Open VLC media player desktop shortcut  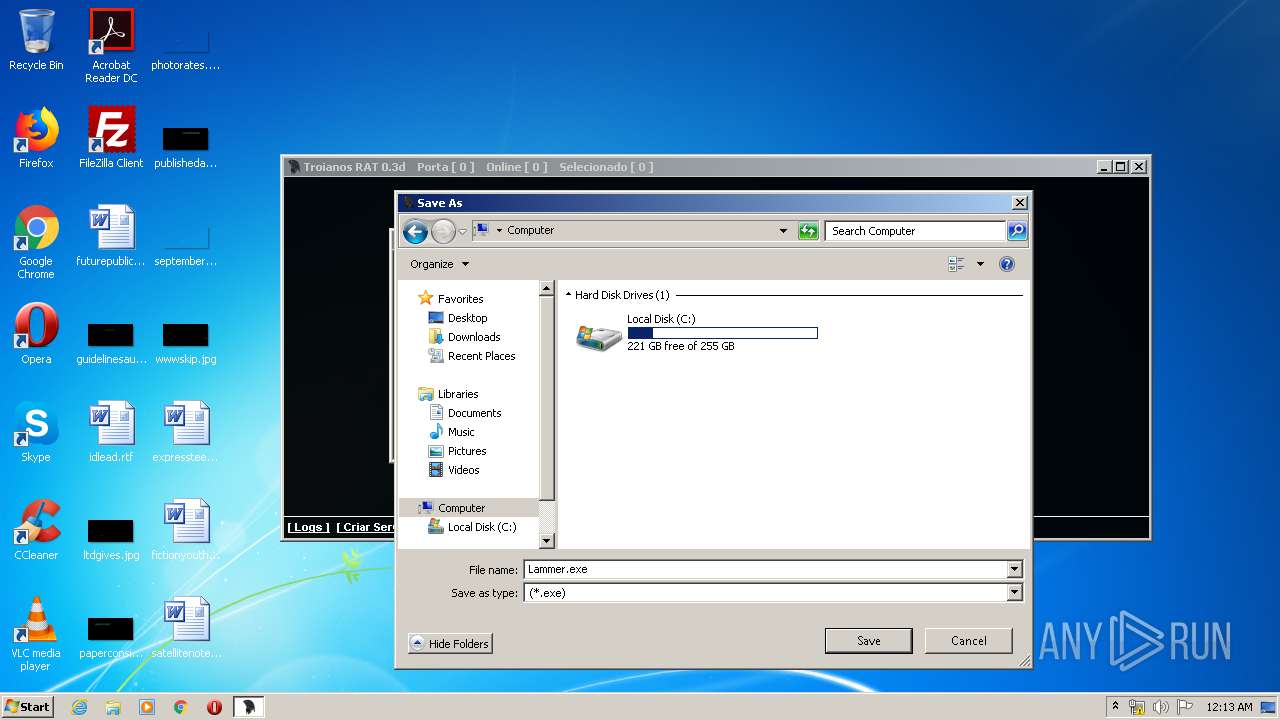click(x=36, y=634)
